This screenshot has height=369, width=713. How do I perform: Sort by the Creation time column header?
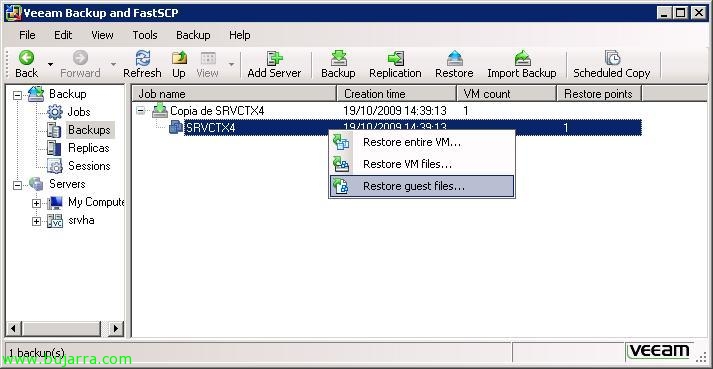(397, 94)
